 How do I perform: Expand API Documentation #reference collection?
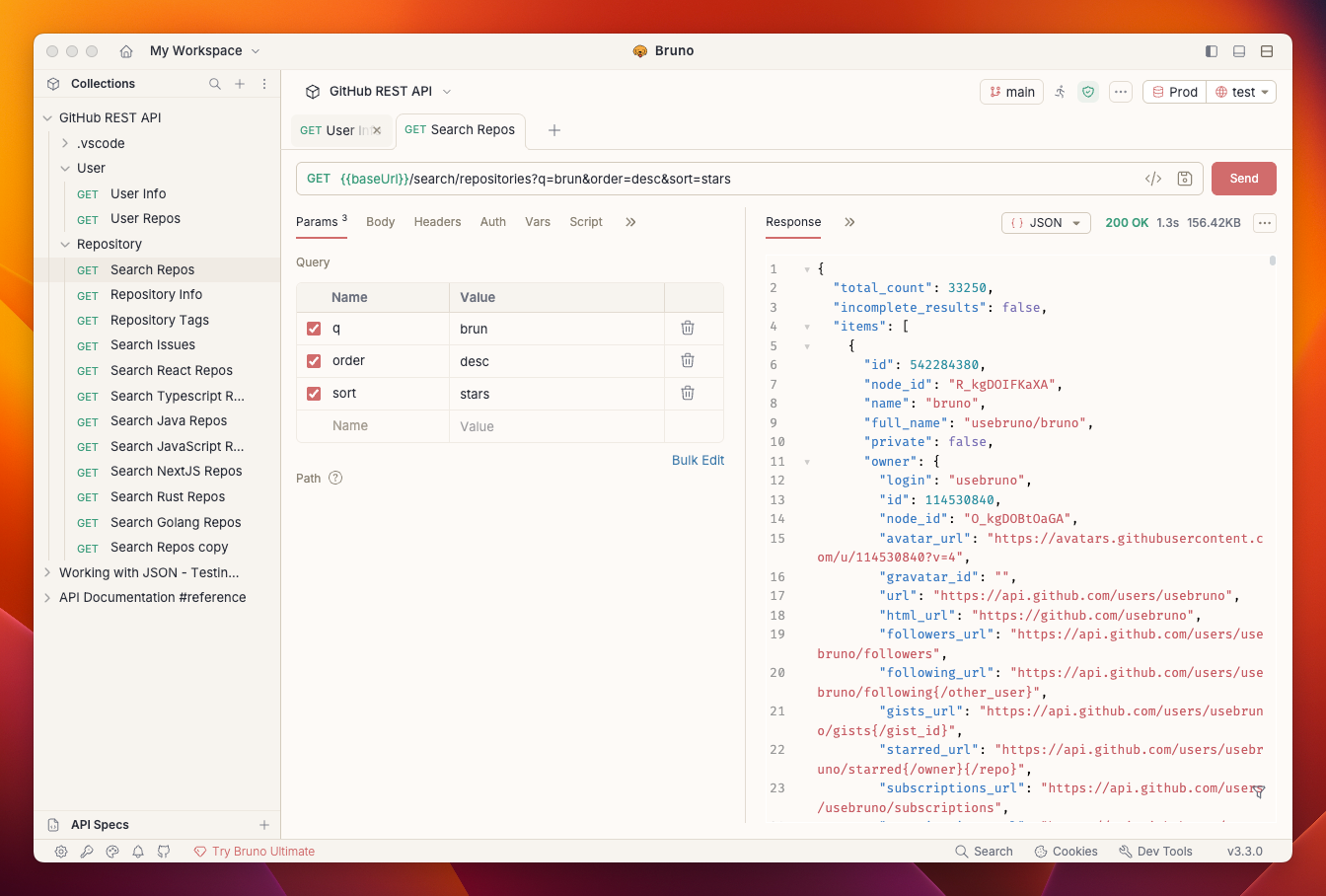(47, 598)
